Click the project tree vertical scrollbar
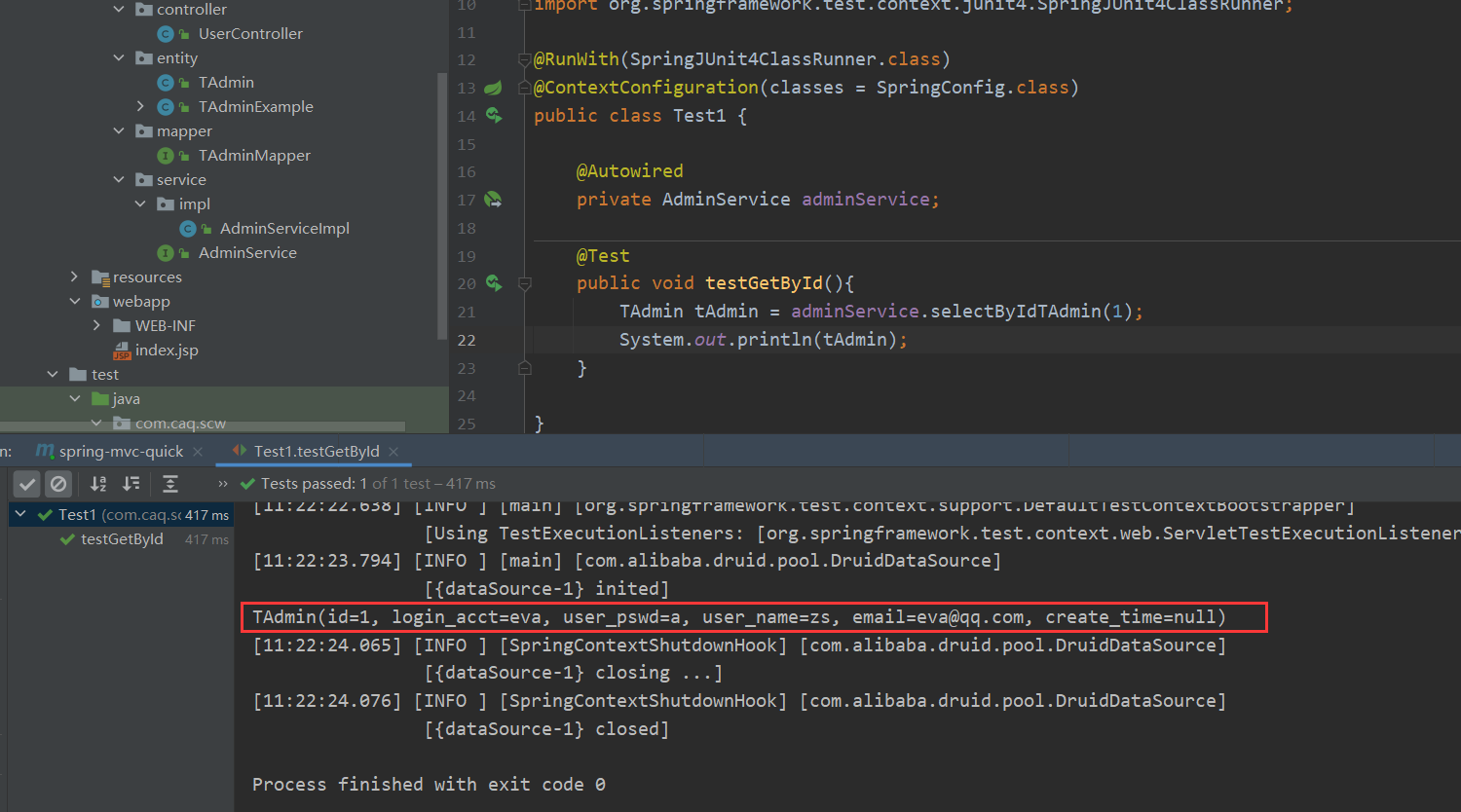 pos(443,206)
